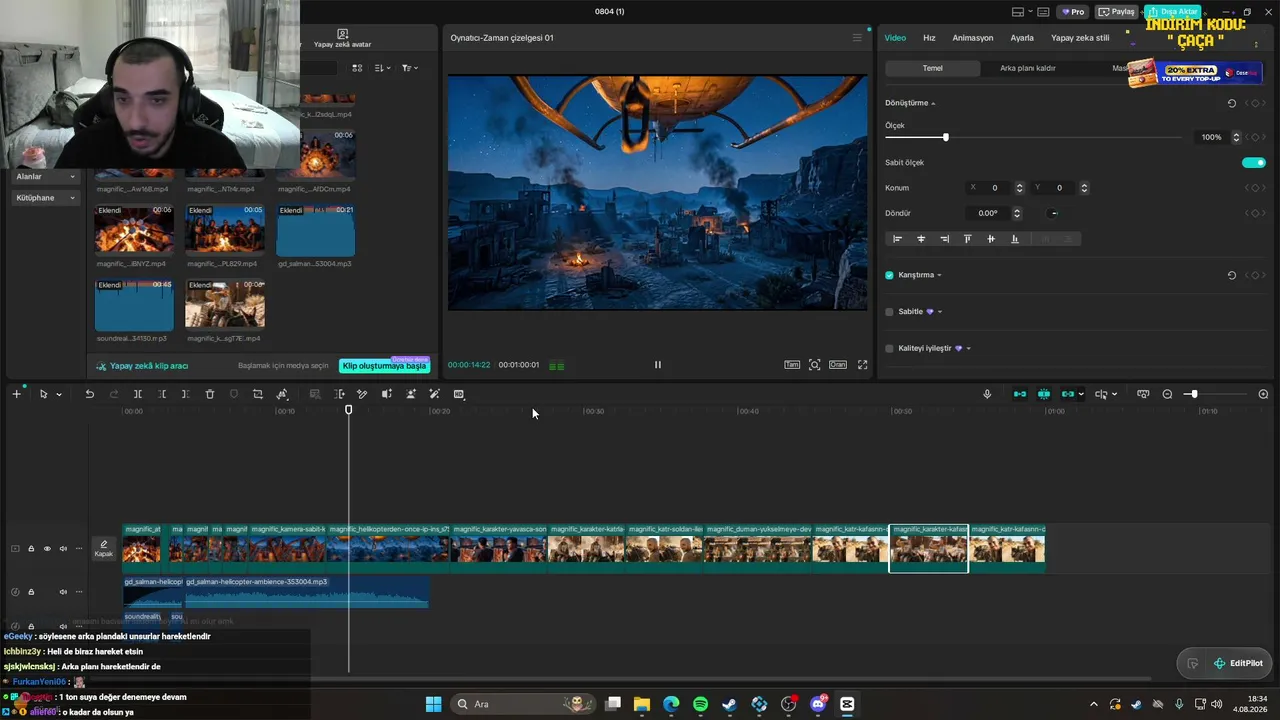Add keyframe for Konum position
Image resolution: width=1280 pixels, height=720 pixels.
pos(1256,188)
